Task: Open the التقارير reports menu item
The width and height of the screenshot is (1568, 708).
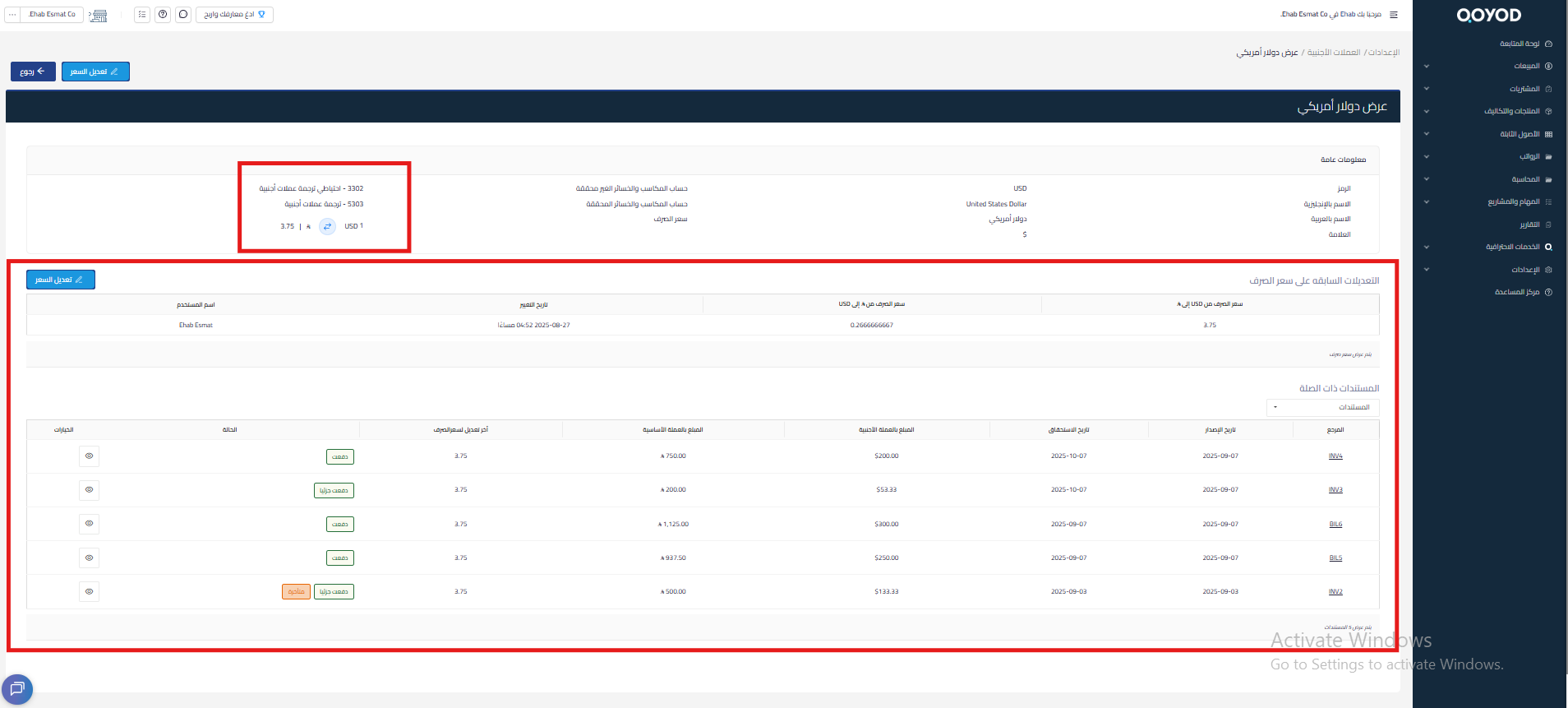Action: click(1535, 224)
